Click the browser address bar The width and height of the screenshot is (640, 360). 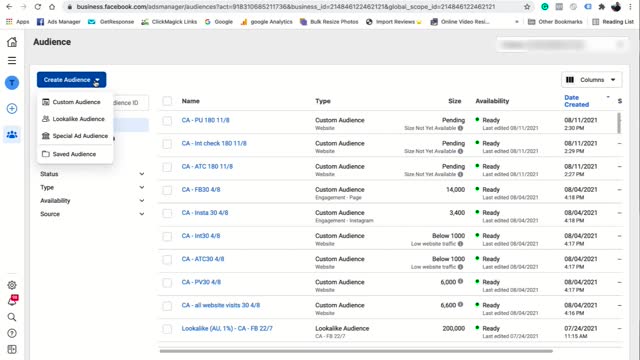(x=286, y=7)
